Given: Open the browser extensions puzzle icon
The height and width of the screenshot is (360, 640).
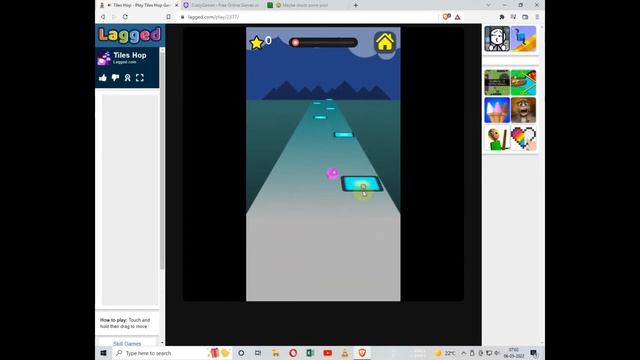Looking at the screenshot, I should [x=502, y=17].
